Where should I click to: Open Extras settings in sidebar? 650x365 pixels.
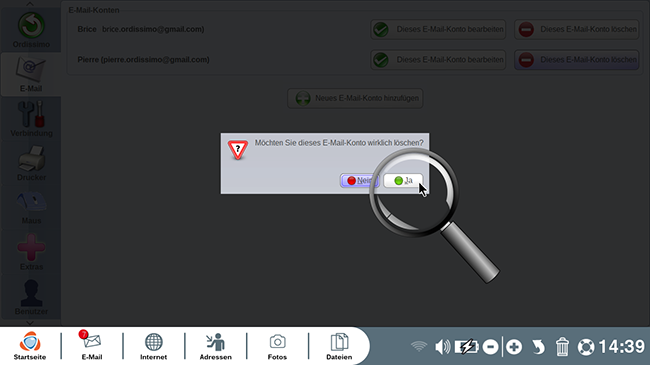click(31, 252)
